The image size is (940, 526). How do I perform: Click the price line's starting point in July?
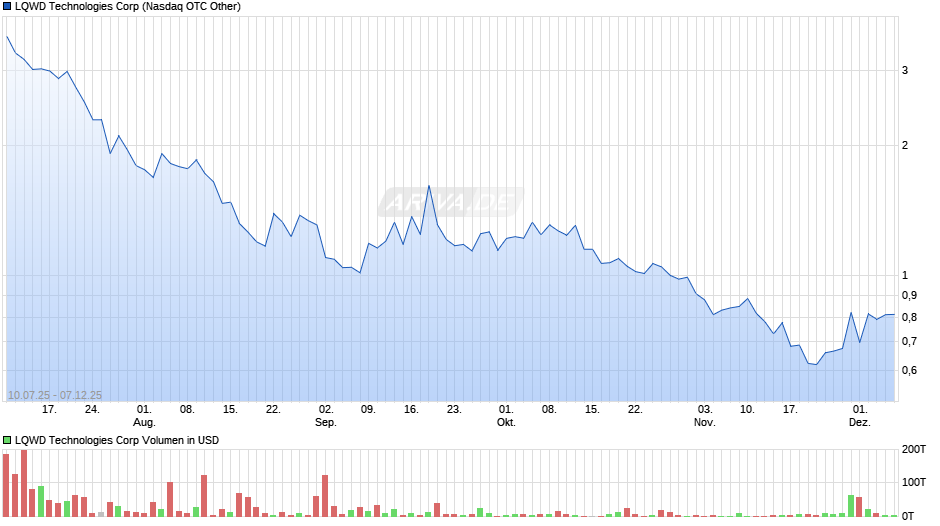pos(7,37)
